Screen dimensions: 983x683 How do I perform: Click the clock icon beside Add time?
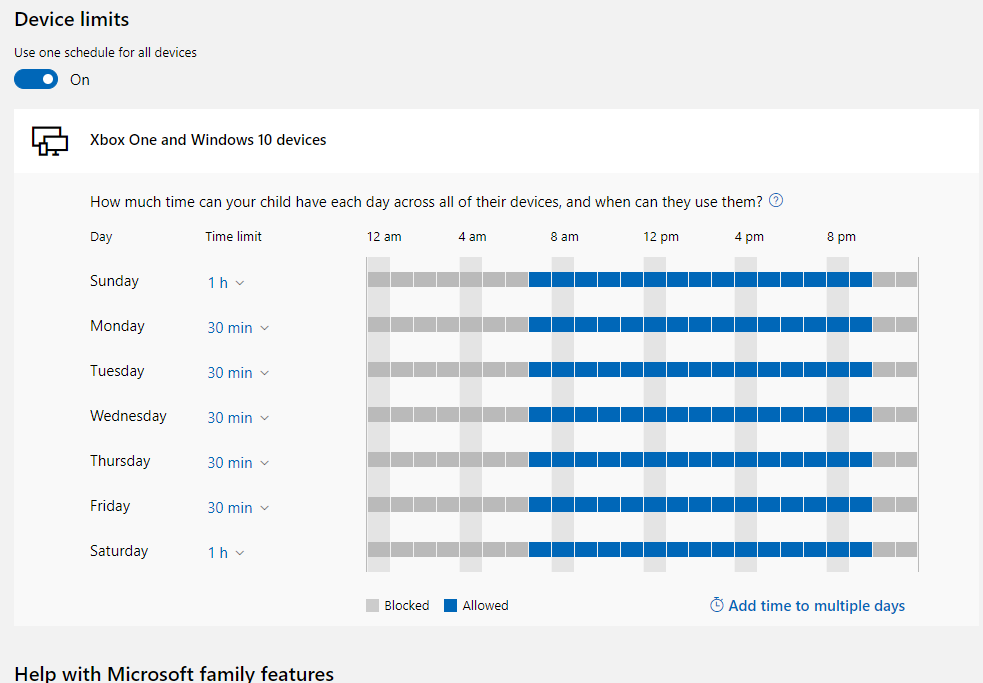click(716, 605)
